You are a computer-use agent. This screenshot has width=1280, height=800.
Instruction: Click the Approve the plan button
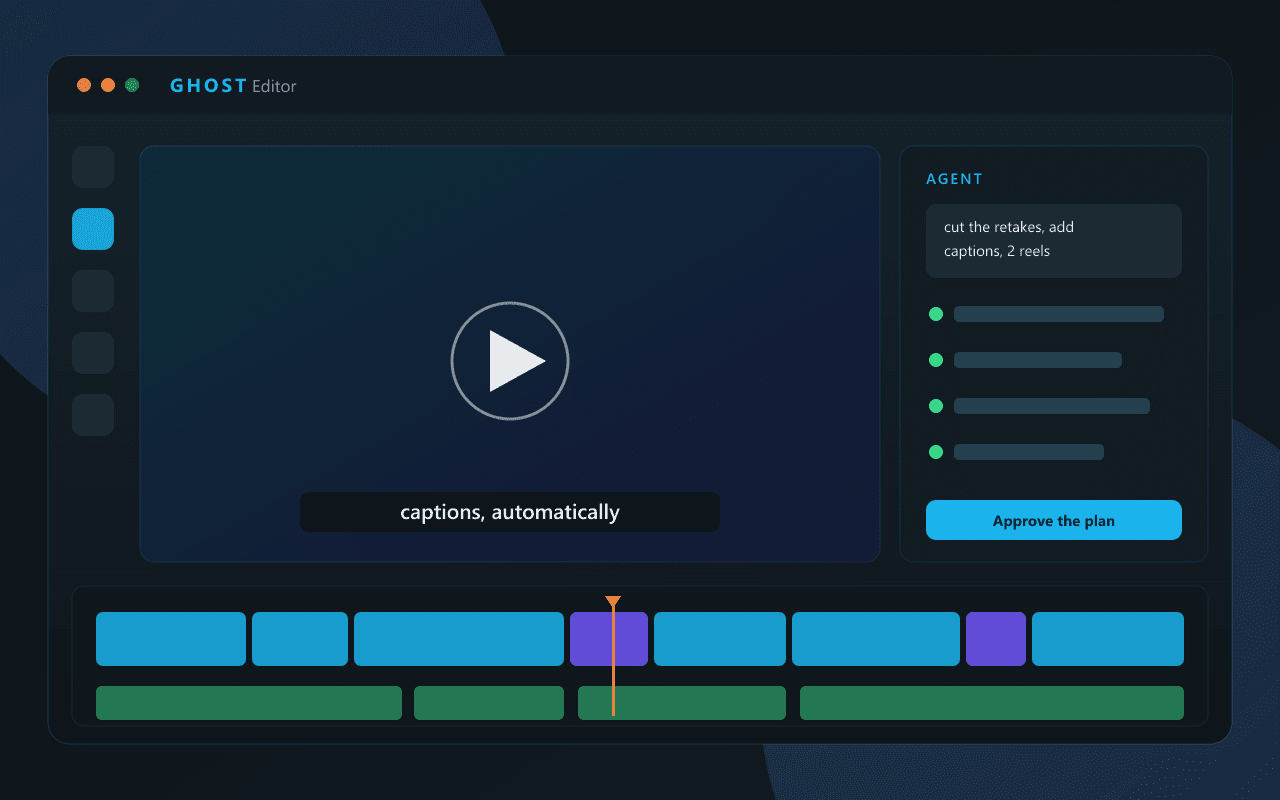pyautogui.click(x=1054, y=520)
